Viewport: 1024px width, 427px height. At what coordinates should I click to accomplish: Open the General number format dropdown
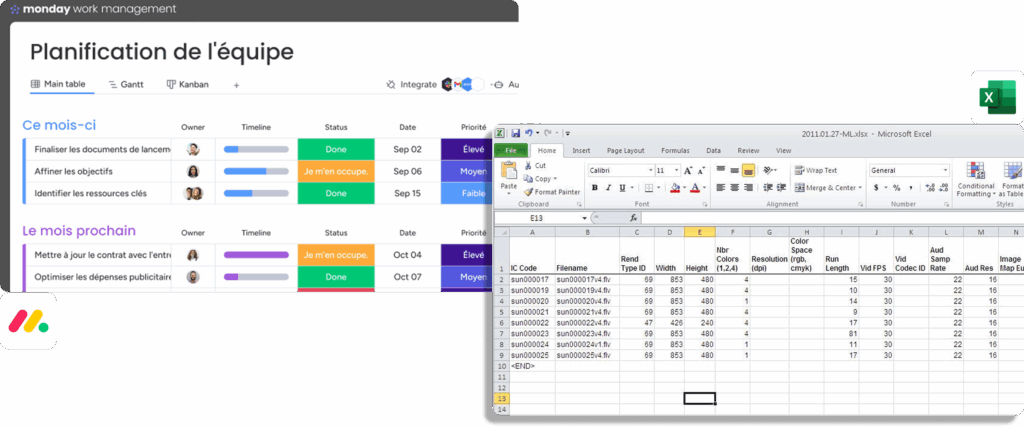945,170
